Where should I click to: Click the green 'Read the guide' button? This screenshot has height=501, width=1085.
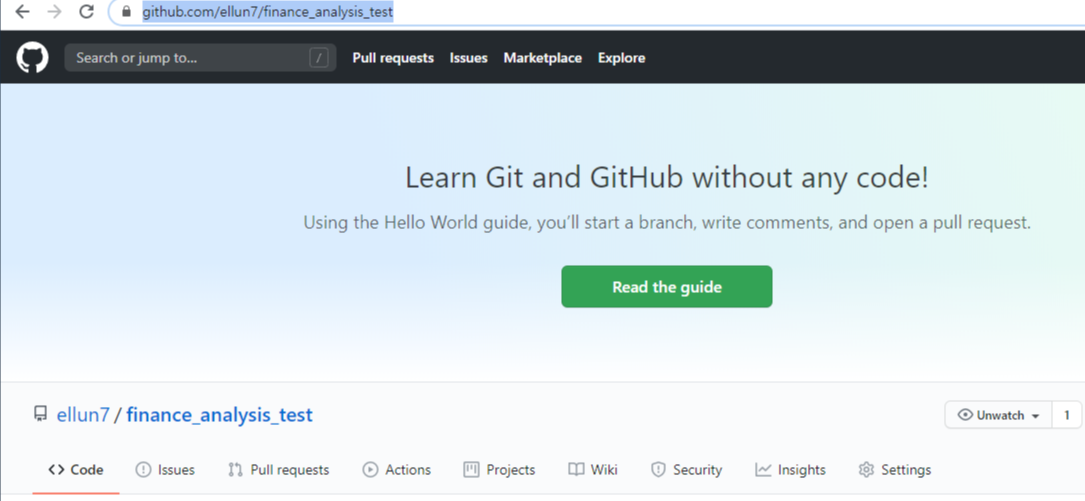(x=666, y=286)
